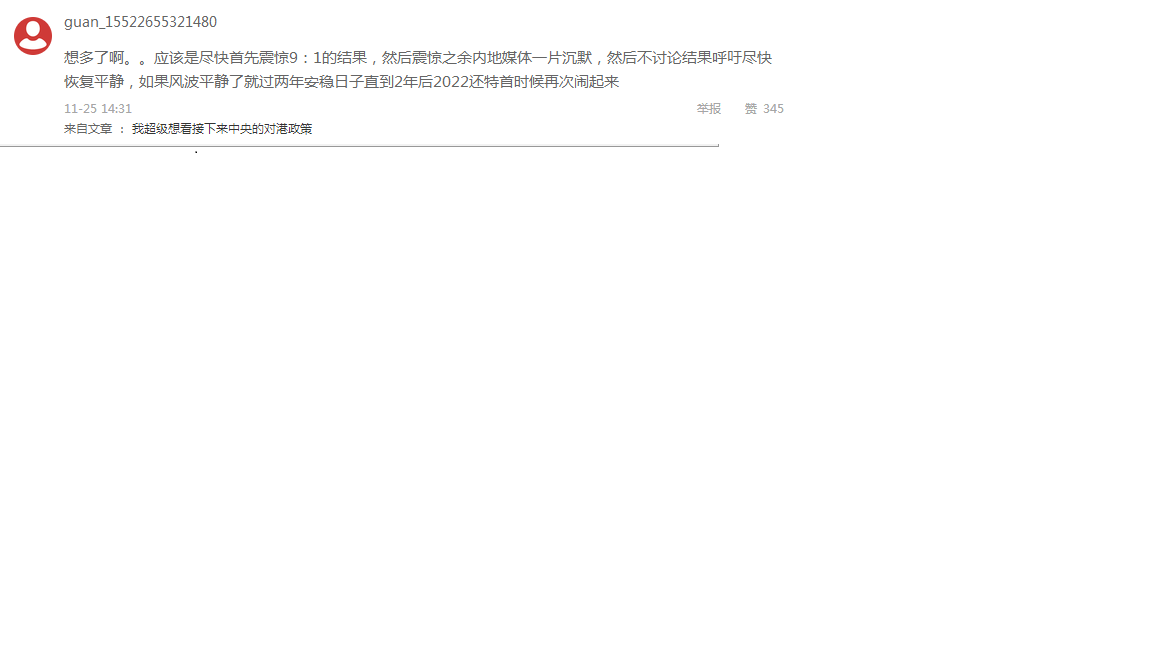This screenshot has width=1152, height=648.
Task: Like the comment with 赞
Action: 751,109
